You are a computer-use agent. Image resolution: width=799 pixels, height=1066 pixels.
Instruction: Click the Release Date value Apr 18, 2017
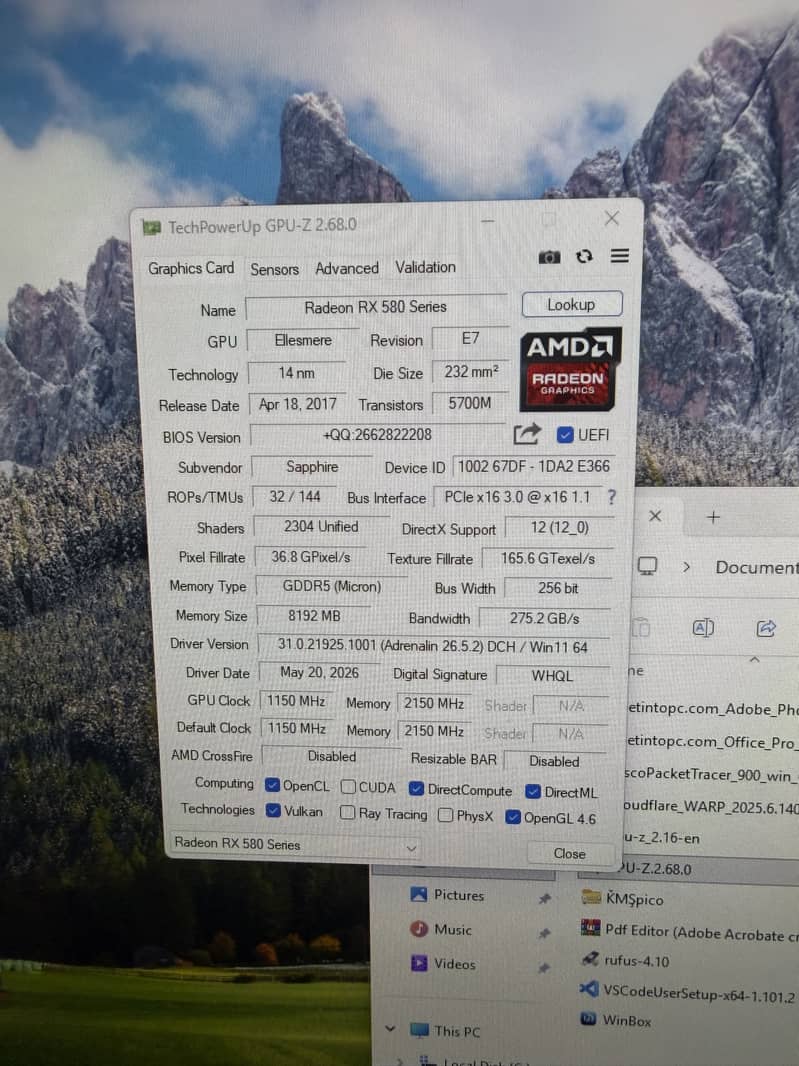(x=297, y=405)
